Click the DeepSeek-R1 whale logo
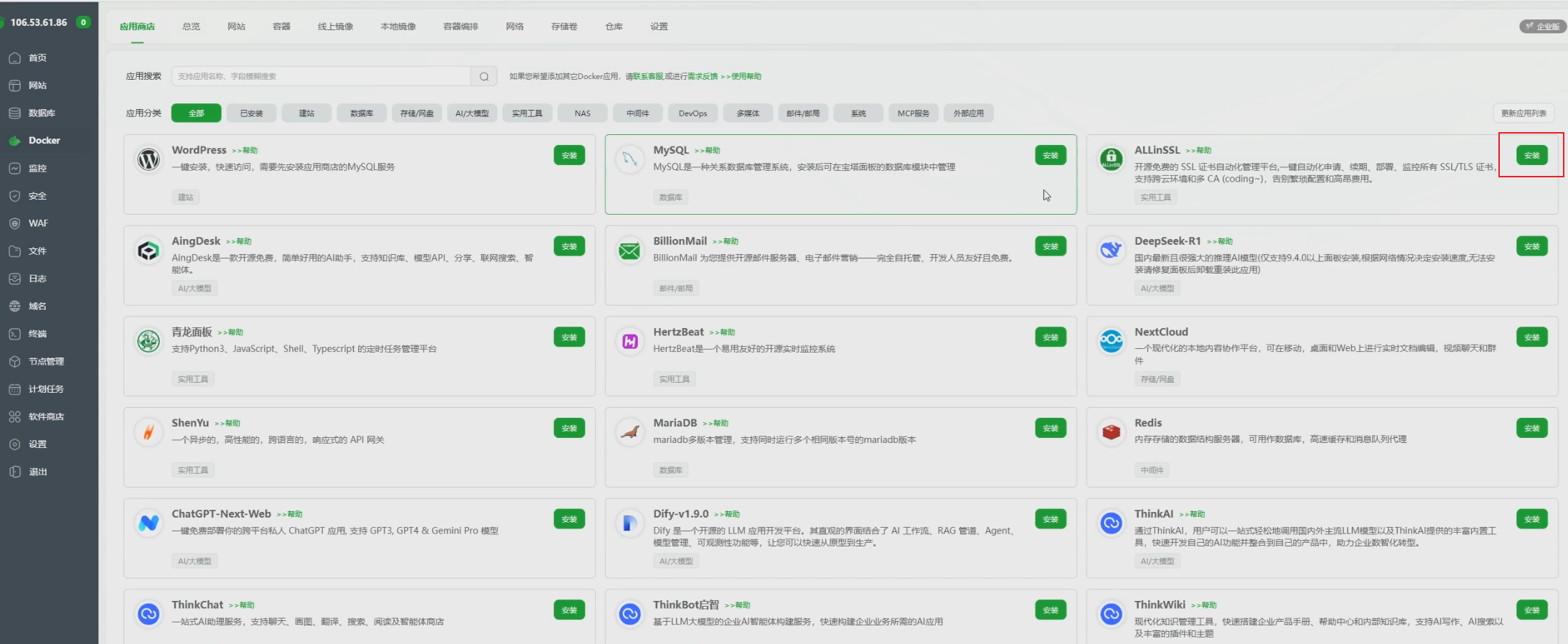The height and width of the screenshot is (644, 1568). [1111, 250]
